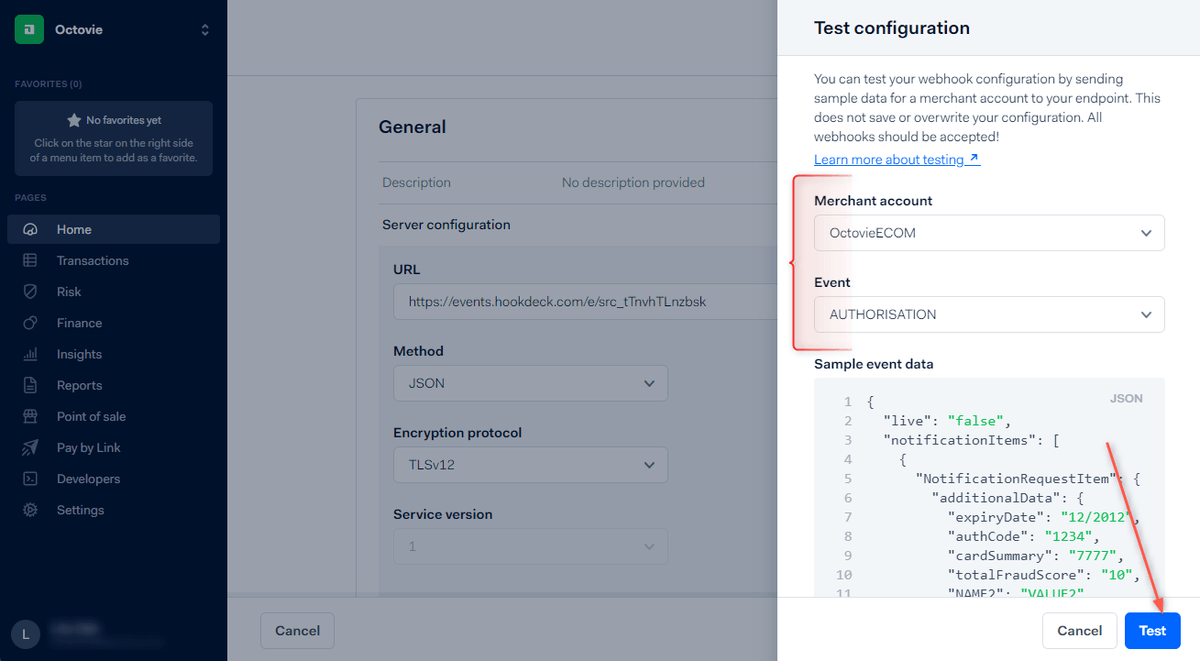This screenshot has width=1200, height=661.
Task: Click the Reports document icon
Action: 30,385
